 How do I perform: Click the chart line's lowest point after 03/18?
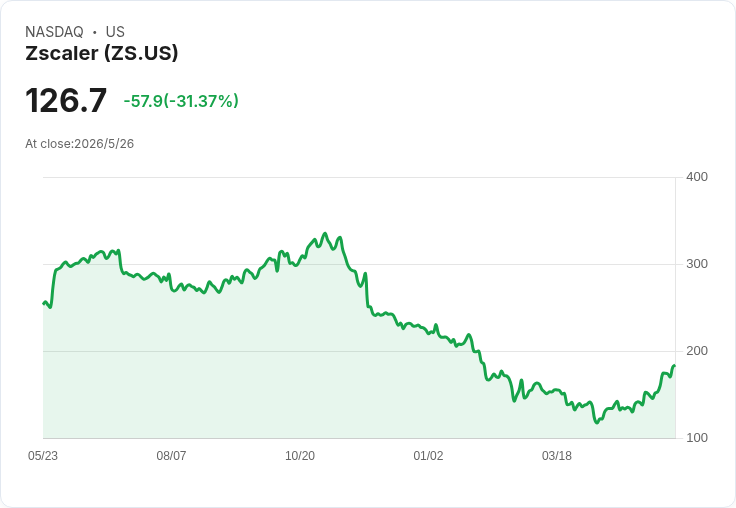coord(597,422)
